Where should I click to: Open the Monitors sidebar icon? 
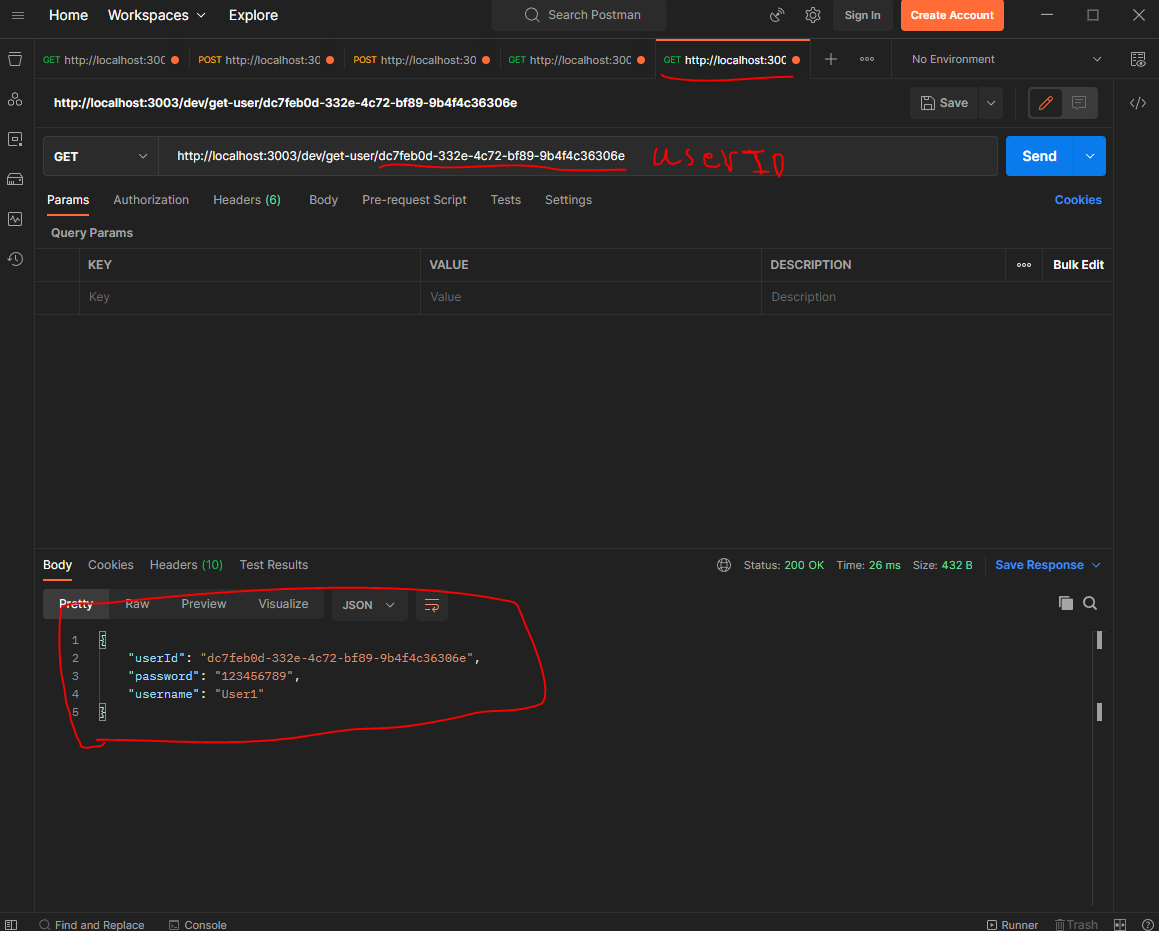[15, 219]
